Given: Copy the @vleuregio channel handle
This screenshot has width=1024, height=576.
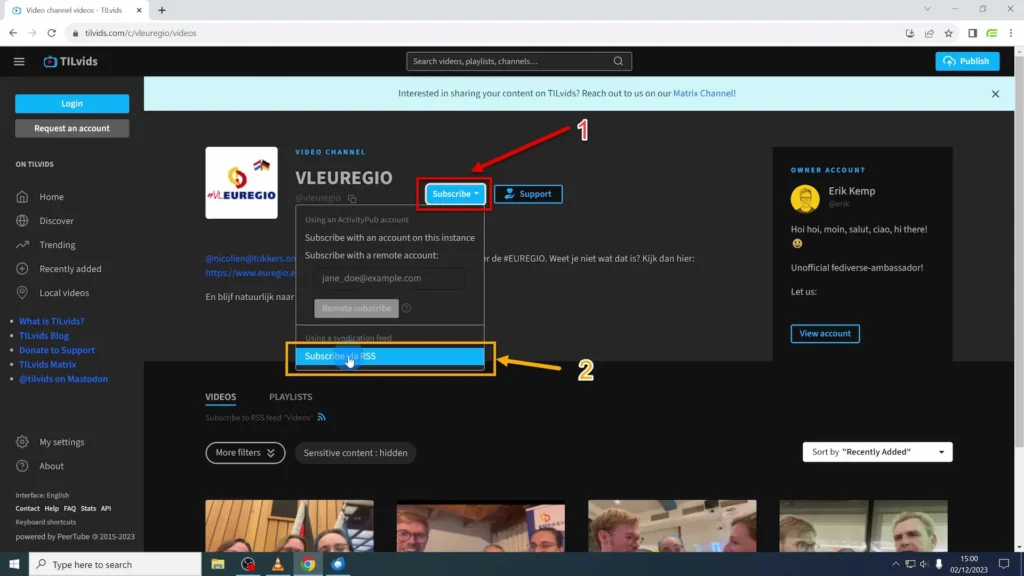Looking at the screenshot, I should pos(352,198).
